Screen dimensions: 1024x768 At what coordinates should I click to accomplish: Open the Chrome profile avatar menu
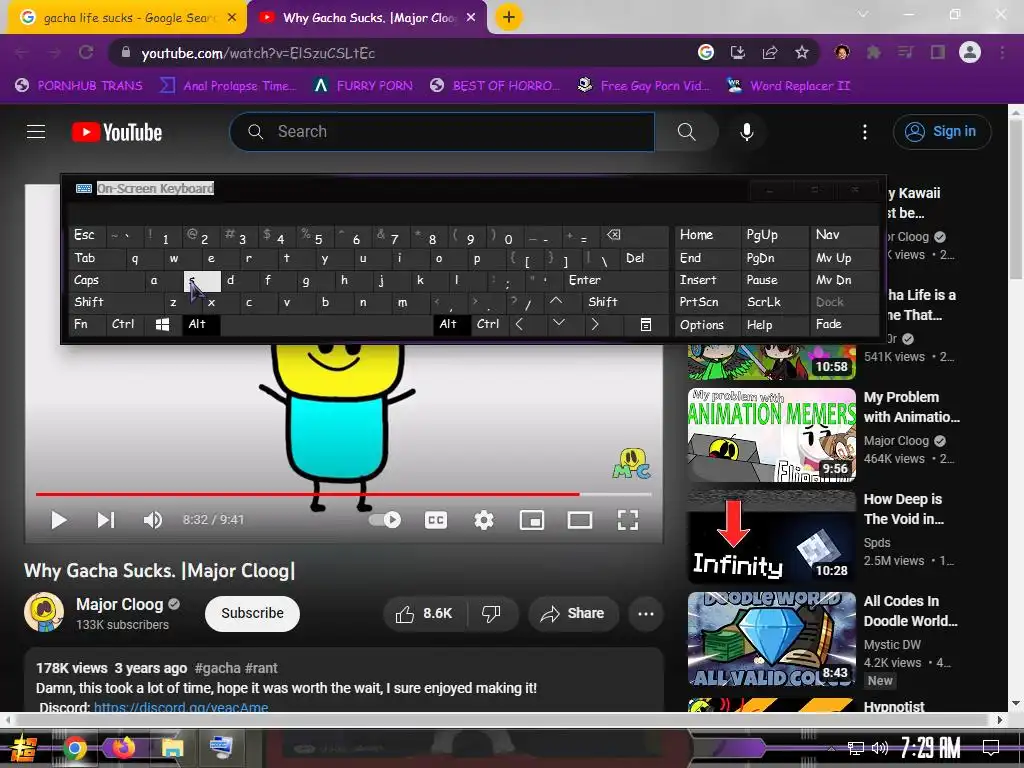pyautogui.click(x=970, y=52)
